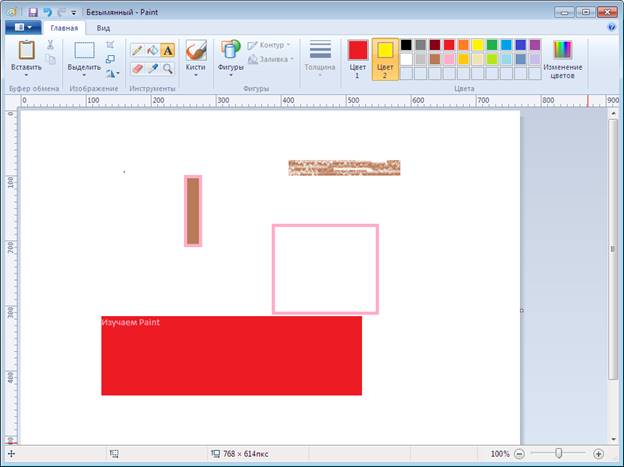624x467 pixels.
Task: Select the Magnifier tool
Action: tap(168, 68)
